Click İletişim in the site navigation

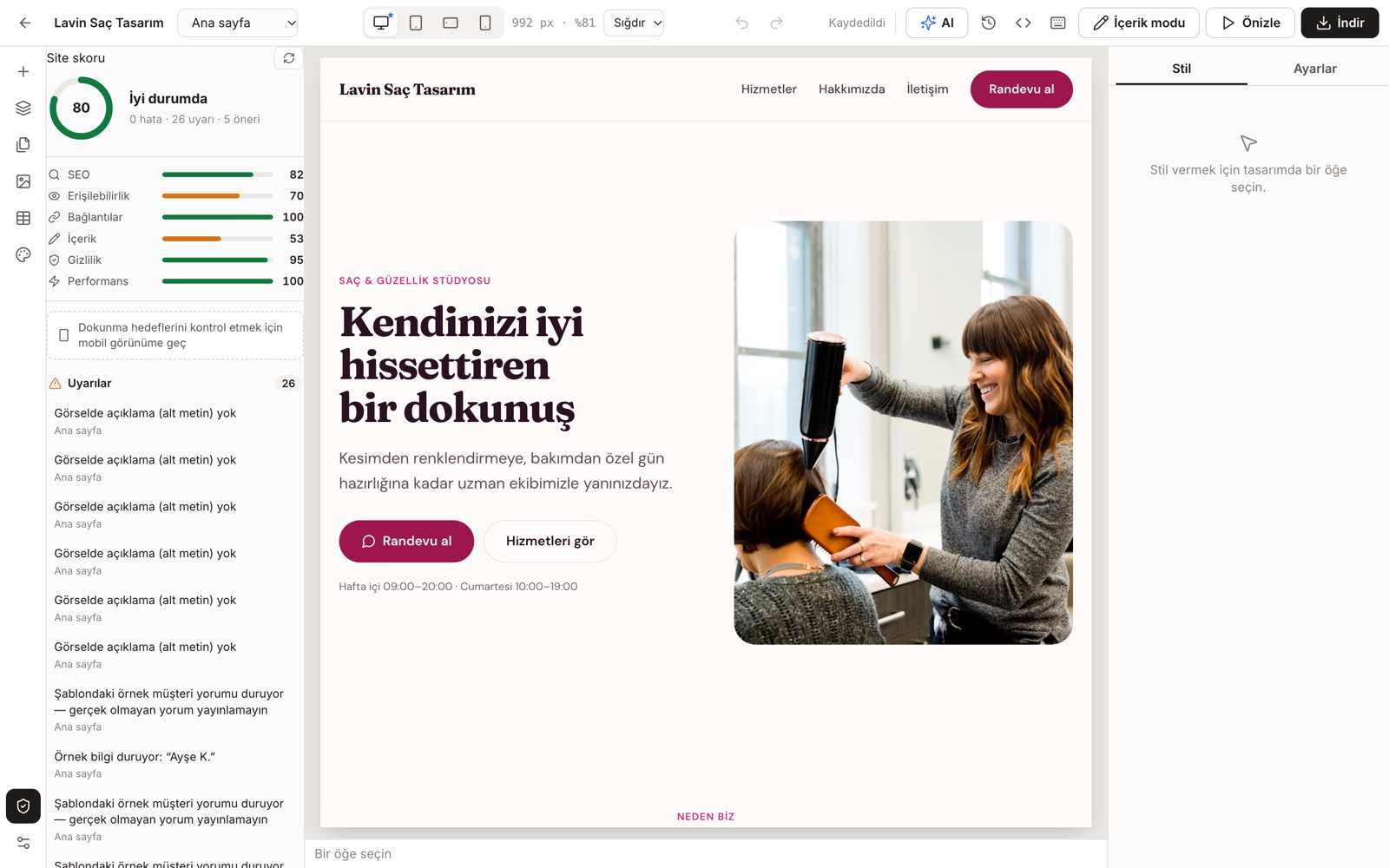point(927,89)
